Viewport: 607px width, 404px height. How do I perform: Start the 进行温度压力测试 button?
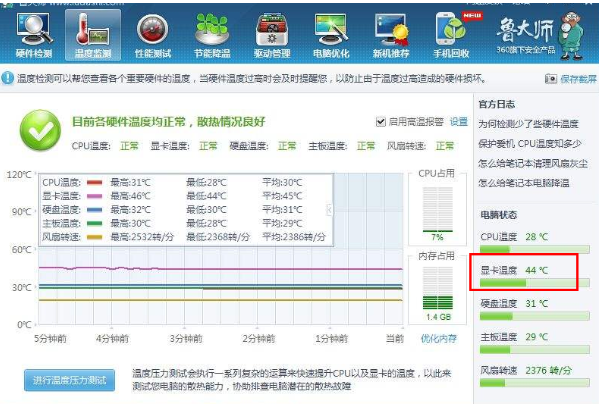coord(69,380)
